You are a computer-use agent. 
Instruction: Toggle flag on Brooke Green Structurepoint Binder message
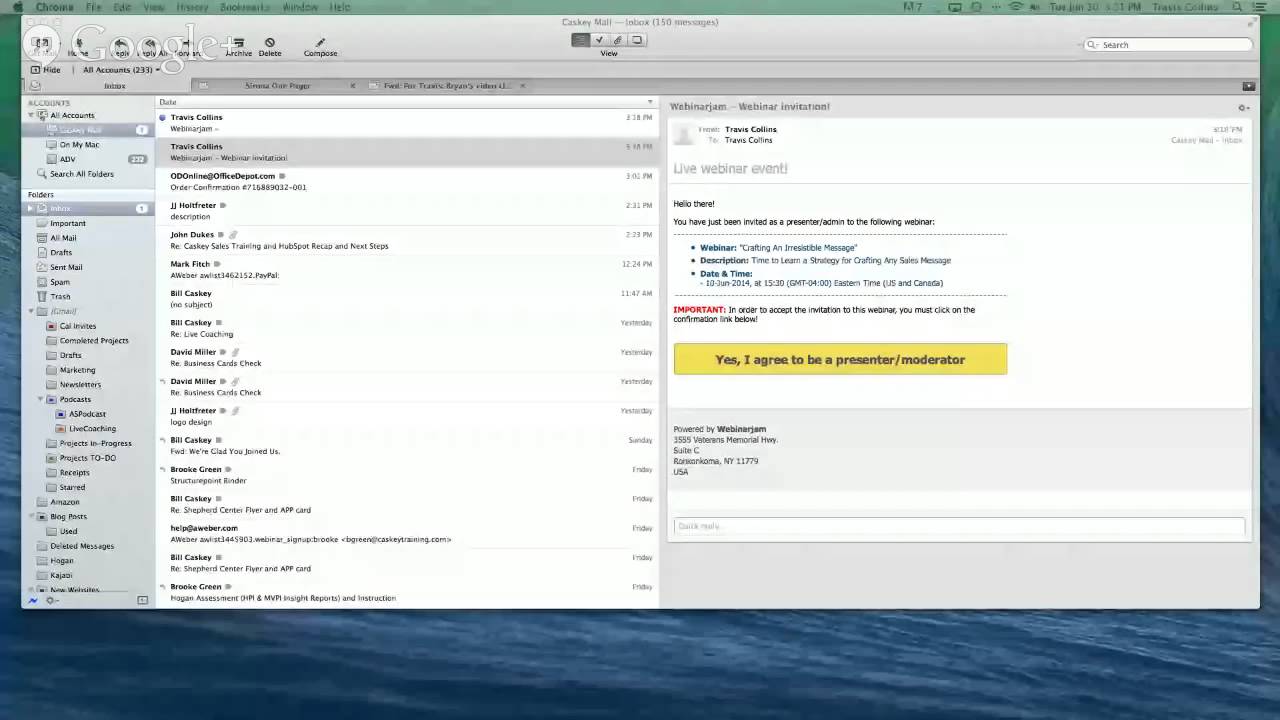228,469
